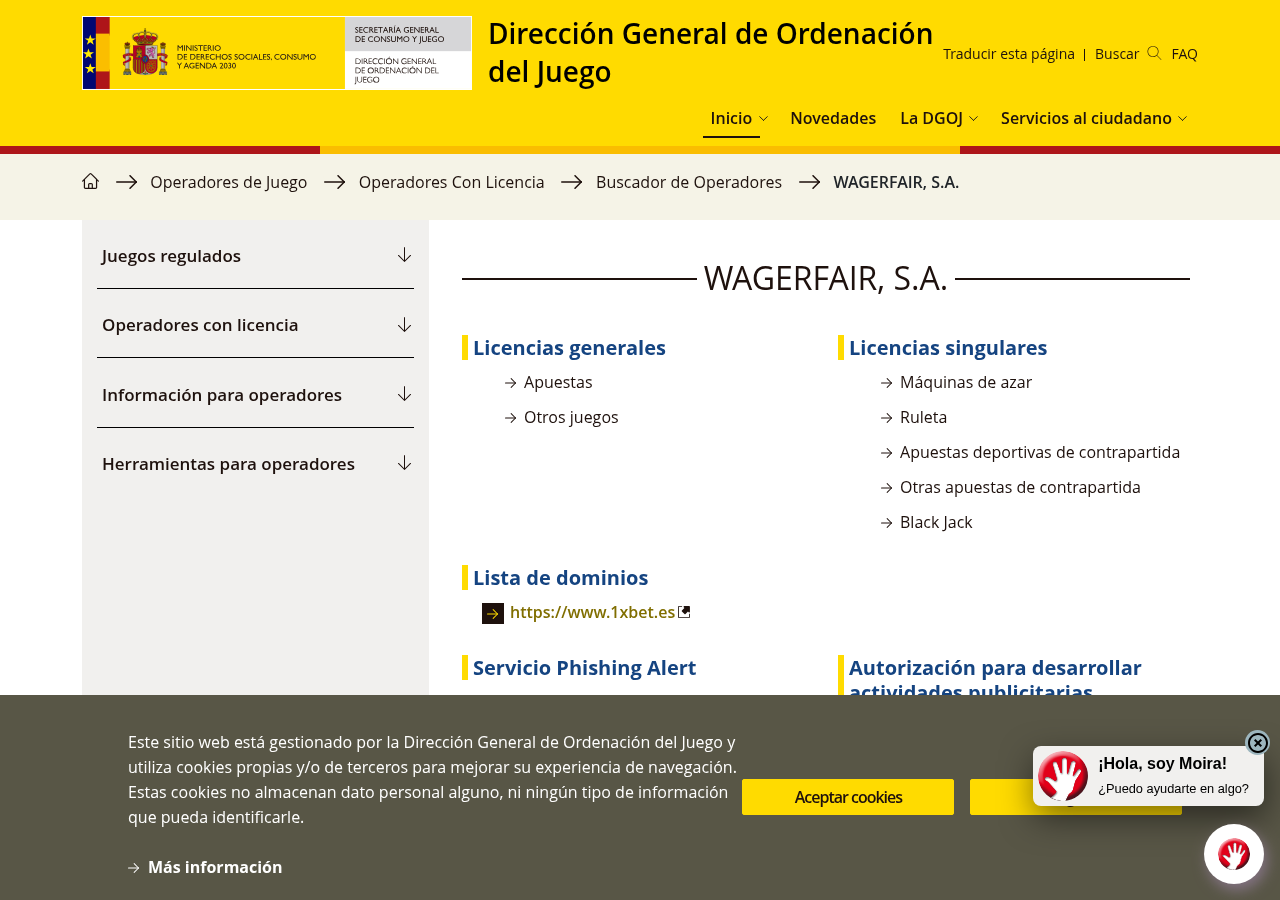
Task: Open https://www.1xbet.es domain link
Action: click(x=593, y=612)
